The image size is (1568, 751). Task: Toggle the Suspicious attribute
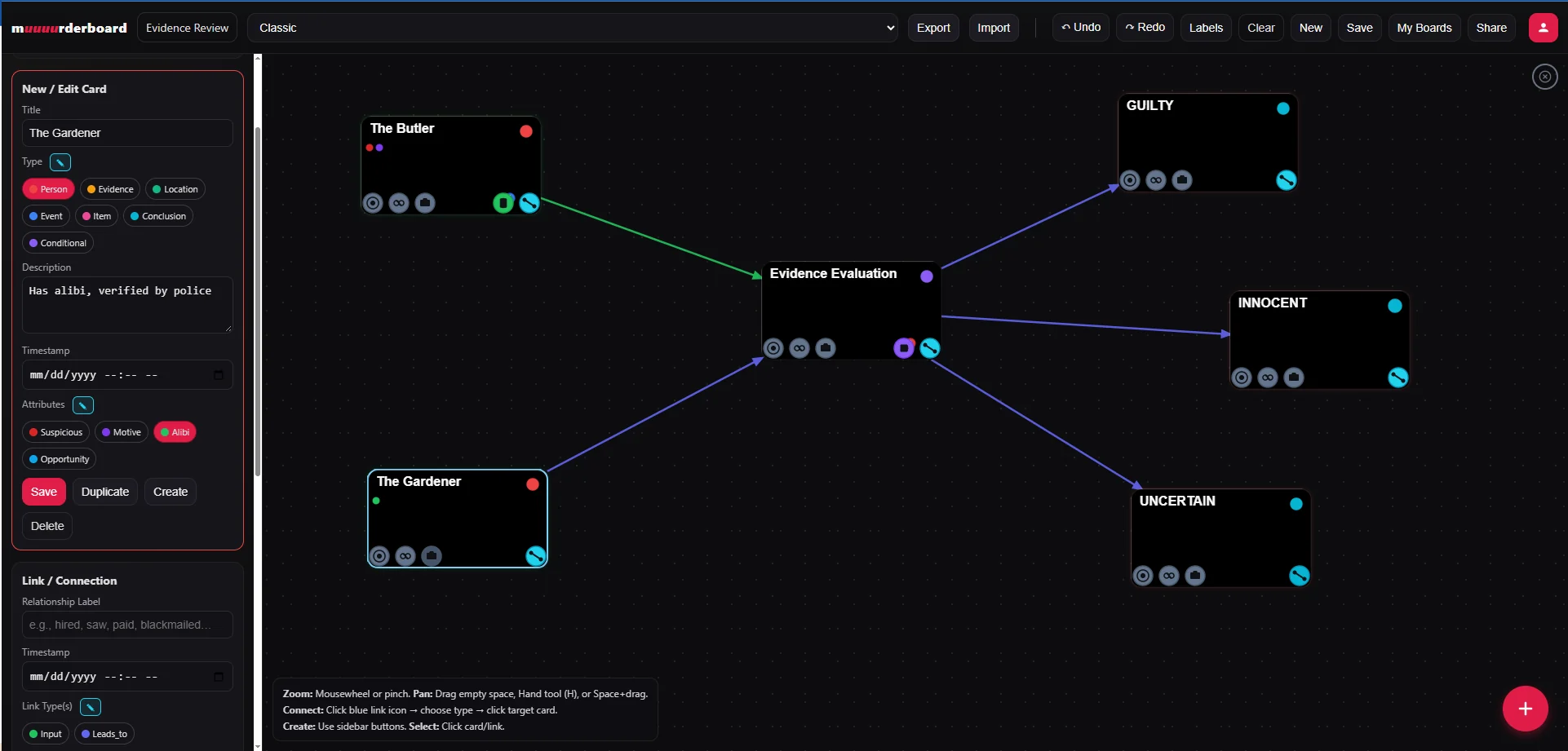(55, 432)
